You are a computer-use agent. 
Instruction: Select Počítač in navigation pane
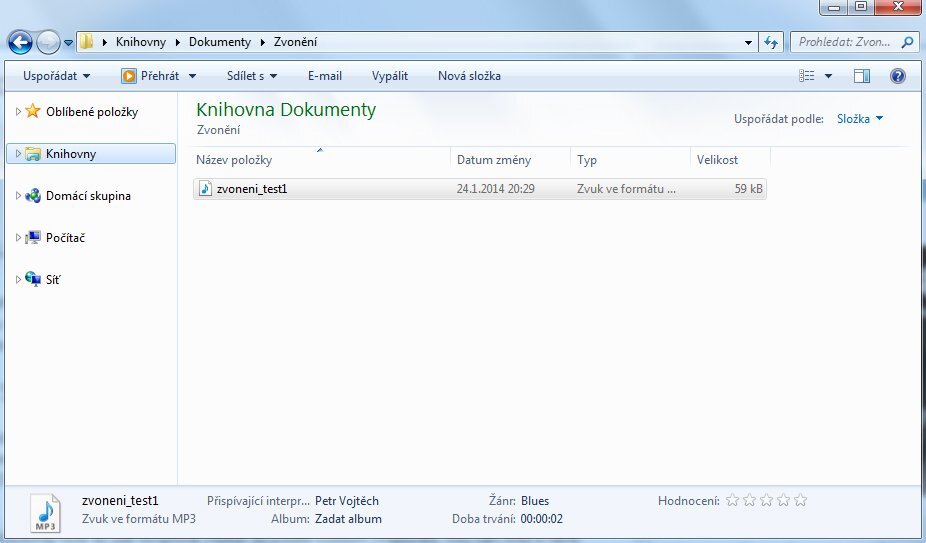[x=66, y=238]
